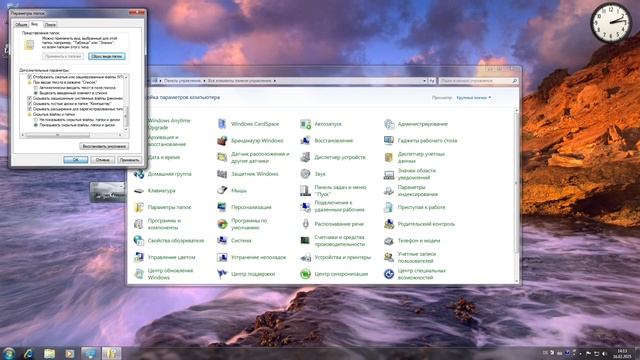
Task: Open Распознавание речи item
Action: [x=332, y=224]
